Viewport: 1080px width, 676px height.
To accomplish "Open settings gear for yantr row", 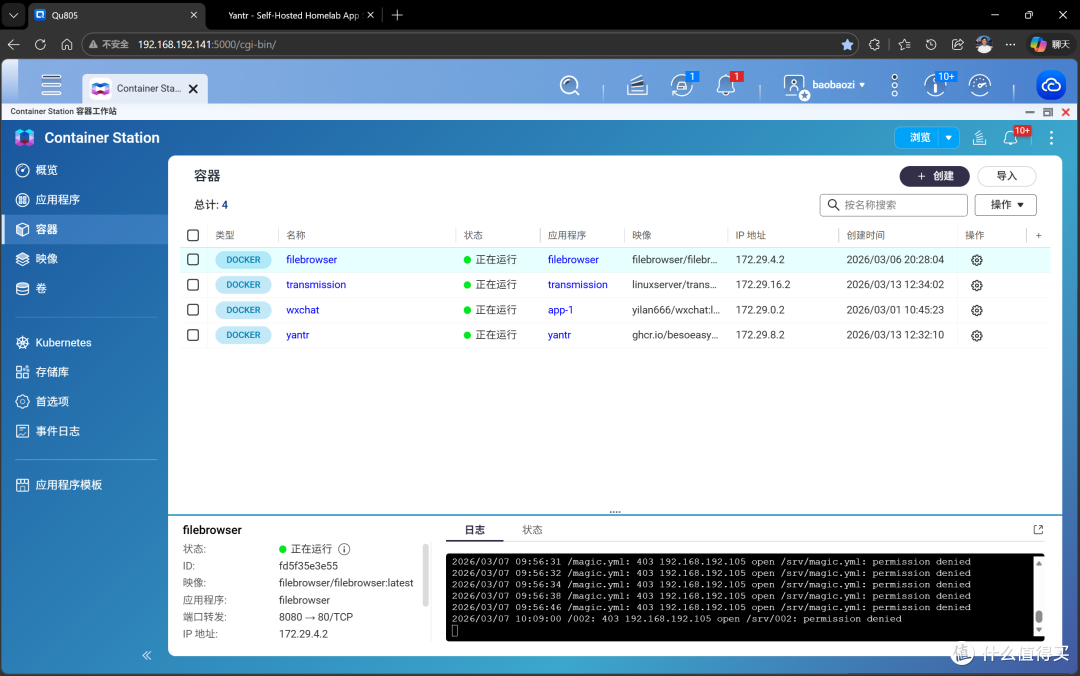I will [977, 336].
